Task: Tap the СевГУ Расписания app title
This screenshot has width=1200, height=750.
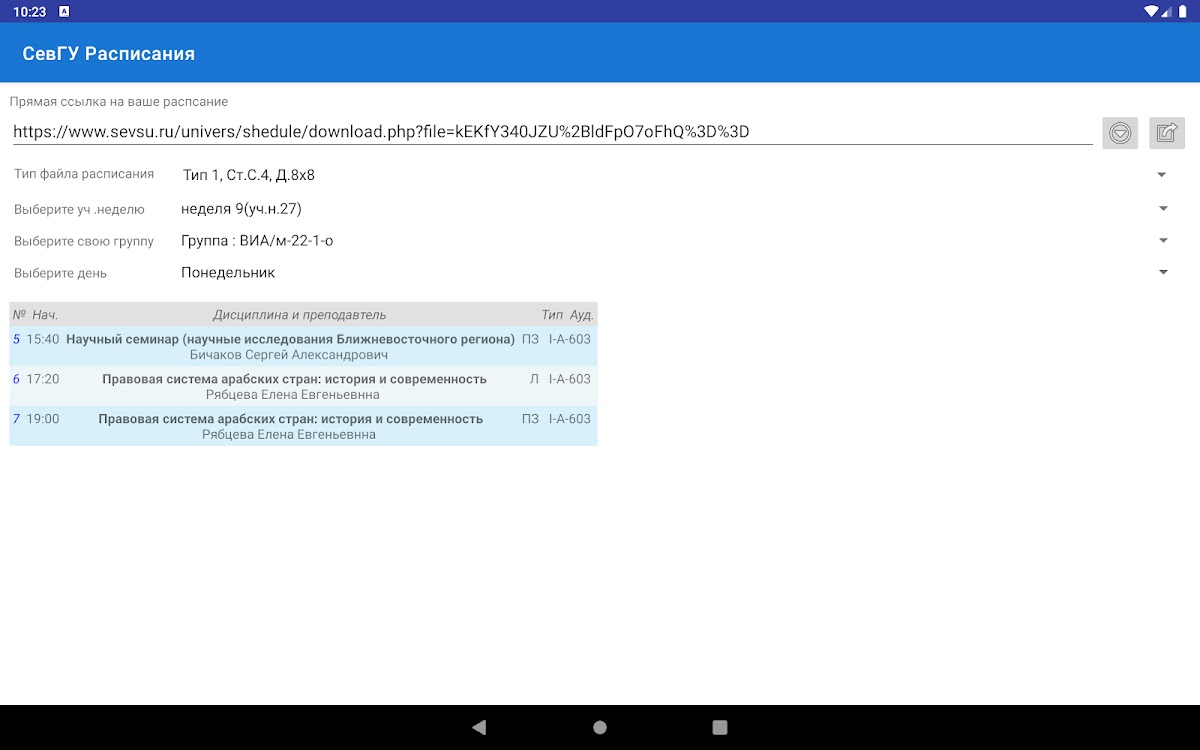Action: click(109, 53)
